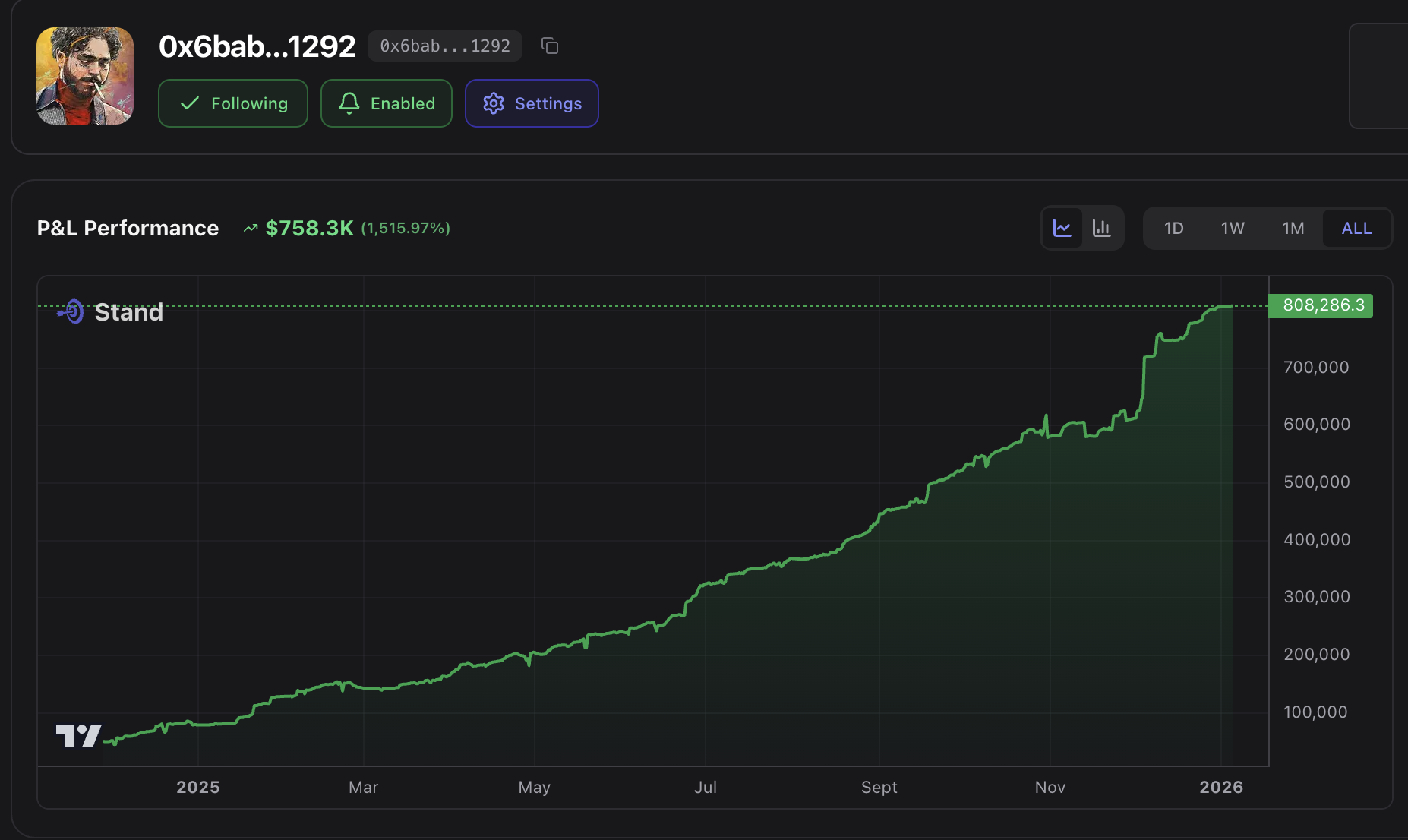Select the 1M time range
The height and width of the screenshot is (840, 1408).
(1293, 229)
